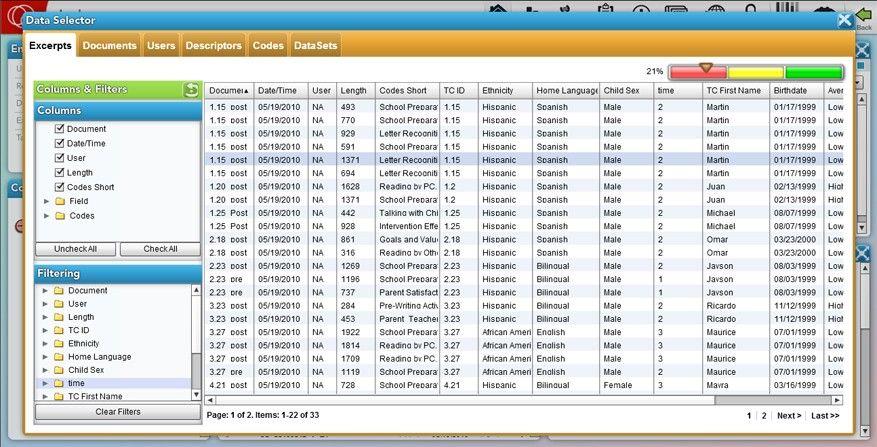Uncheck the Date/Time column checkbox
The width and height of the screenshot is (877, 447).
(x=59, y=143)
